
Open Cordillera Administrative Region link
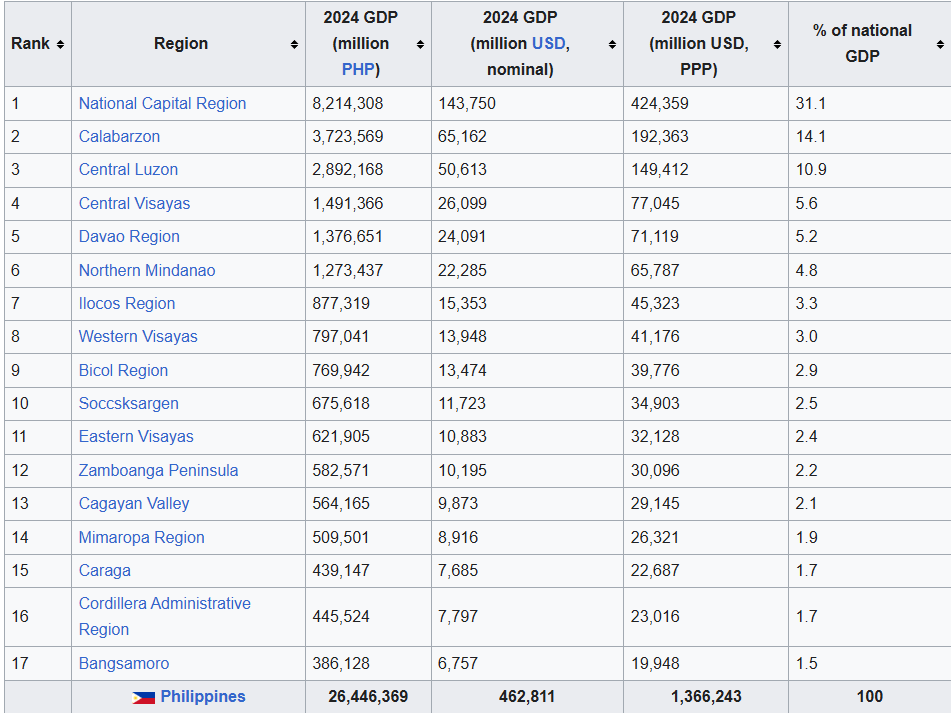pos(164,617)
